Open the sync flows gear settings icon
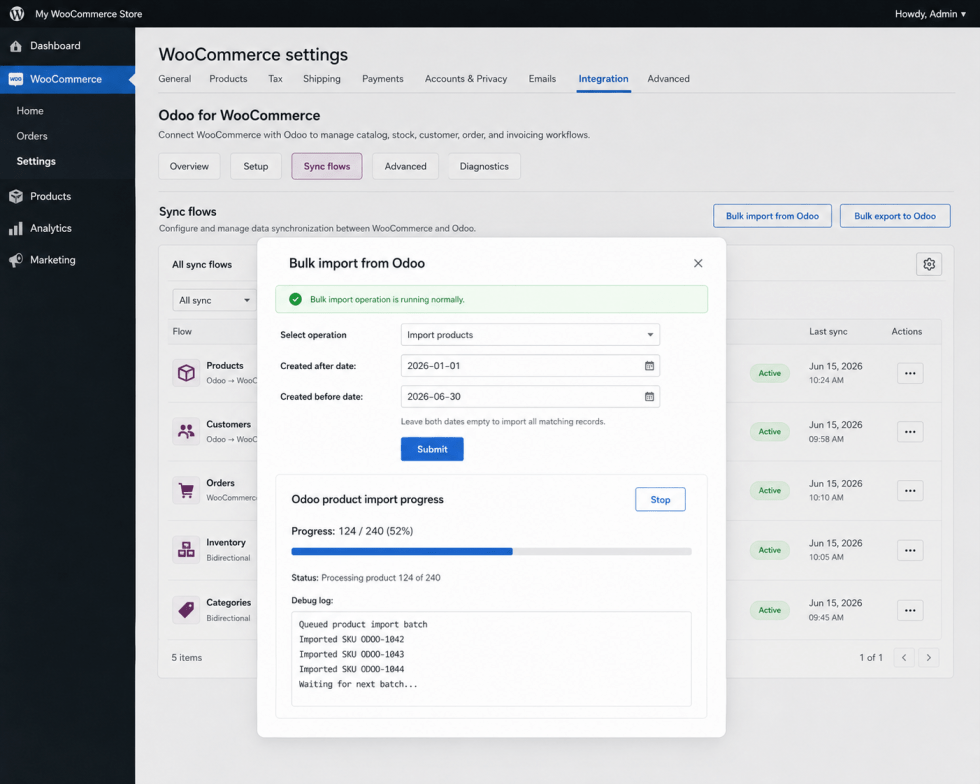980x784 pixels. pos(929,264)
